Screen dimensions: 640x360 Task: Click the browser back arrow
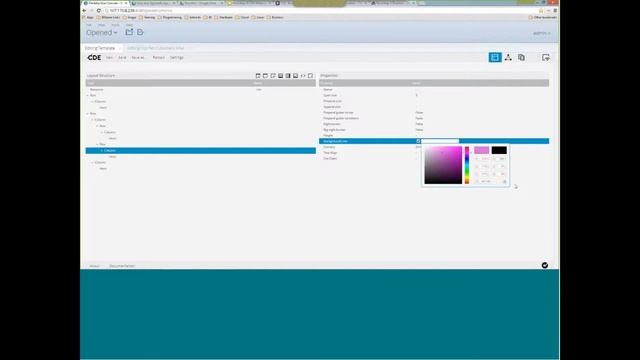click(x=84, y=10)
